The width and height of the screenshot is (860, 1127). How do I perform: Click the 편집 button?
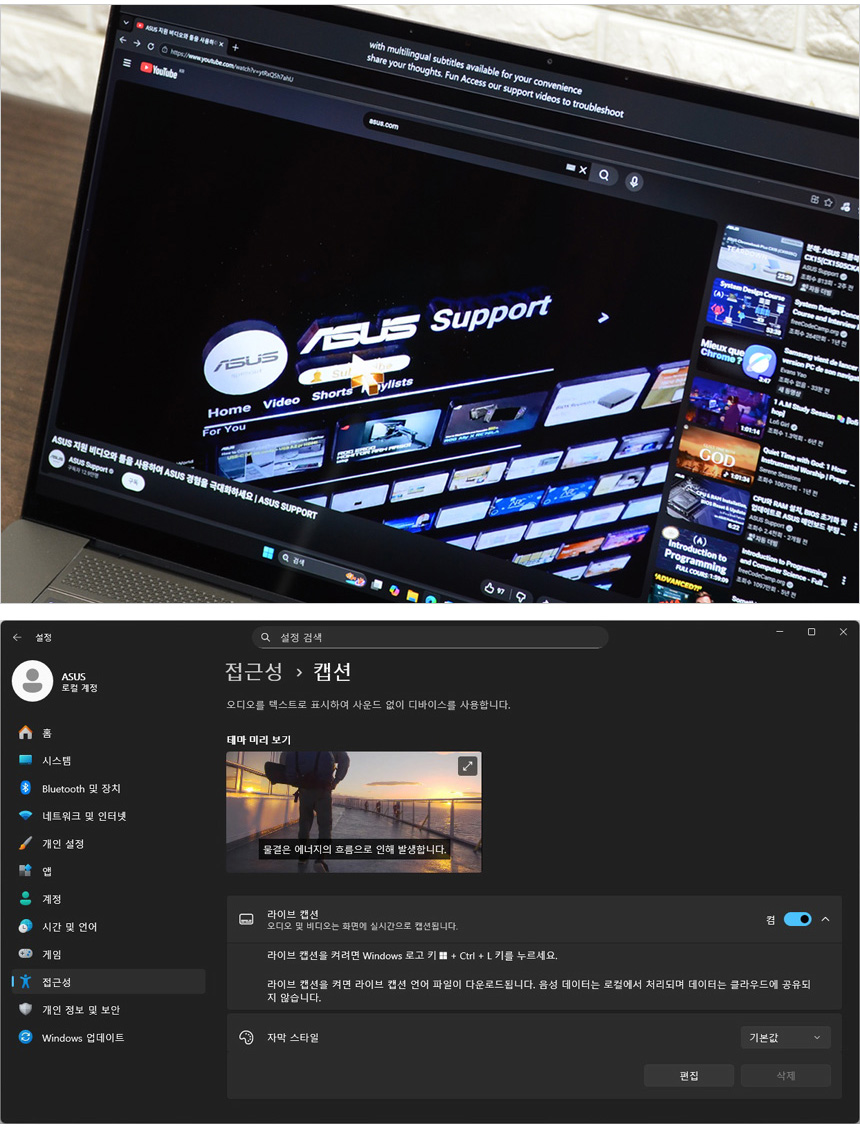tap(689, 1076)
